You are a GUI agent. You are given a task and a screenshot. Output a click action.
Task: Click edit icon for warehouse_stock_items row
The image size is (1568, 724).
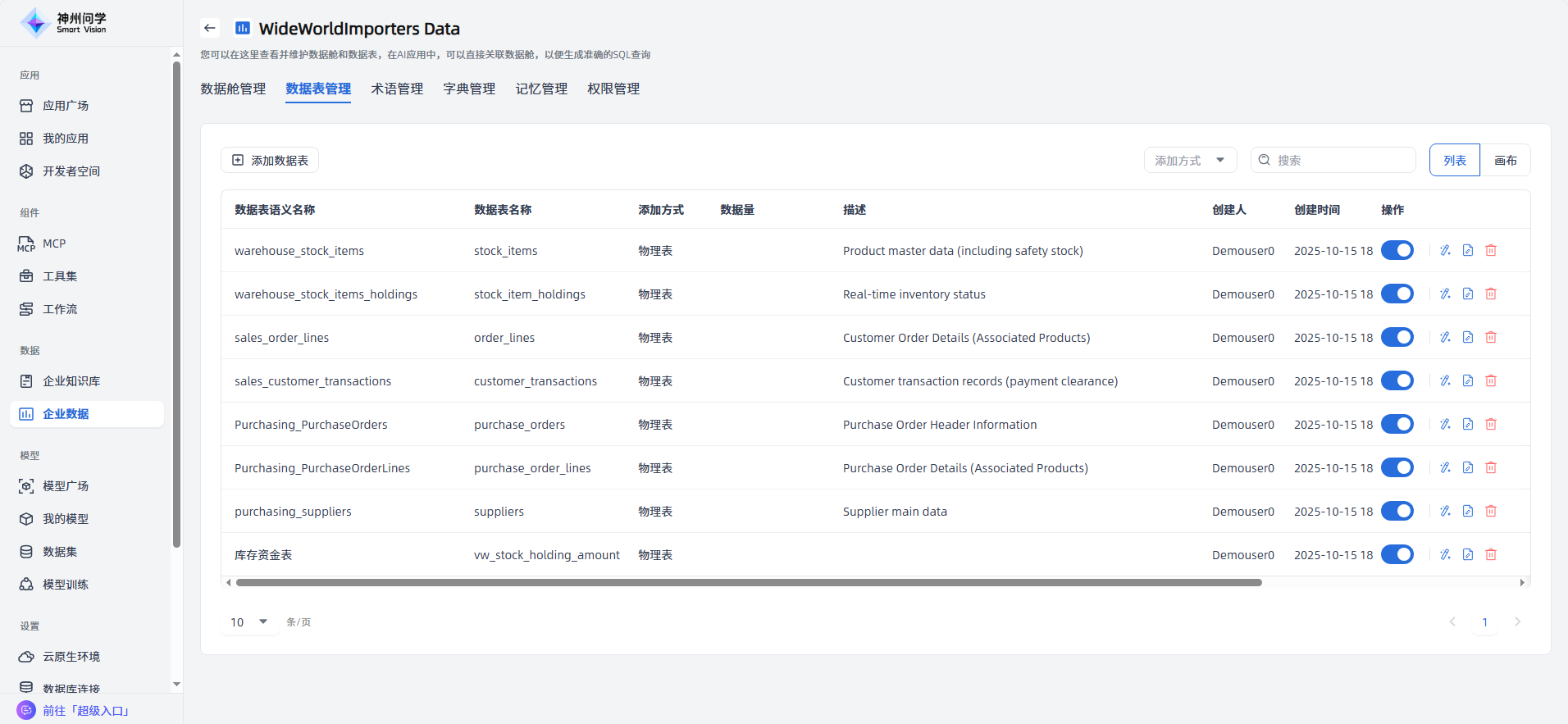[1445, 250]
